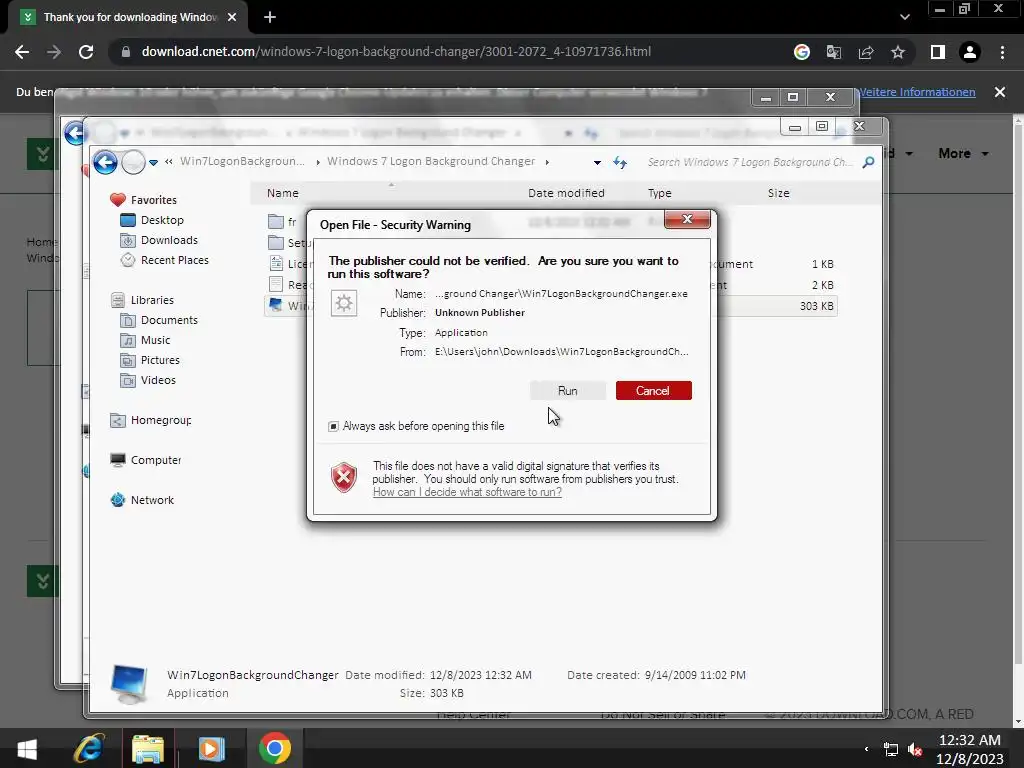Open Homegroup in navigation pane
This screenshot has width=1024, height=768.
[161, 420]
